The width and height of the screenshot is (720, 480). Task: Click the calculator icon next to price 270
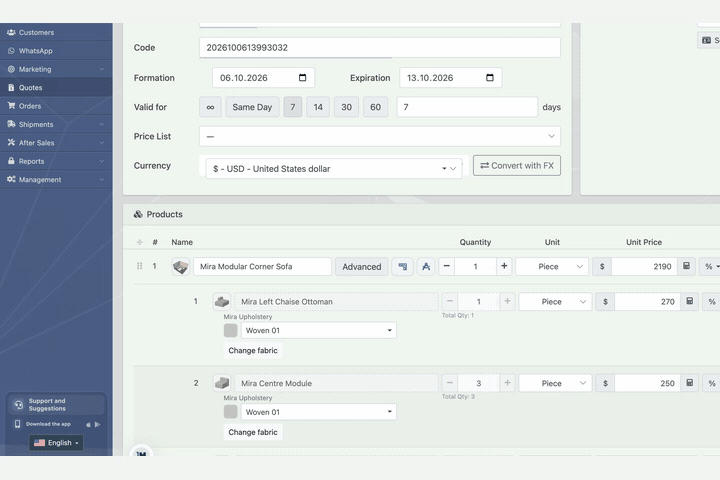[x=690, y=301]
